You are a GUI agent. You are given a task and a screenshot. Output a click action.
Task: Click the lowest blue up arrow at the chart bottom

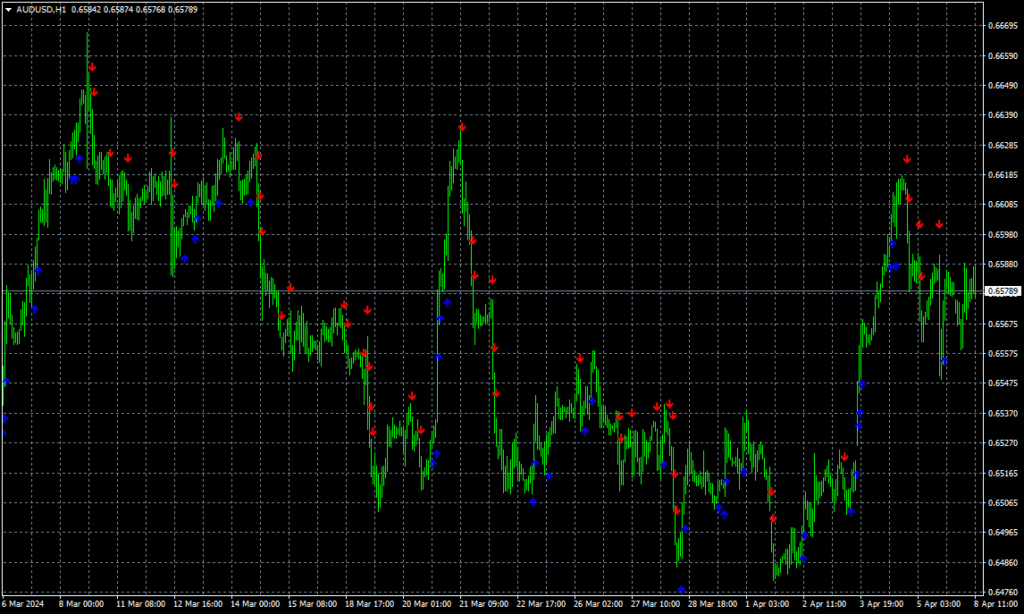coord(681,589)
